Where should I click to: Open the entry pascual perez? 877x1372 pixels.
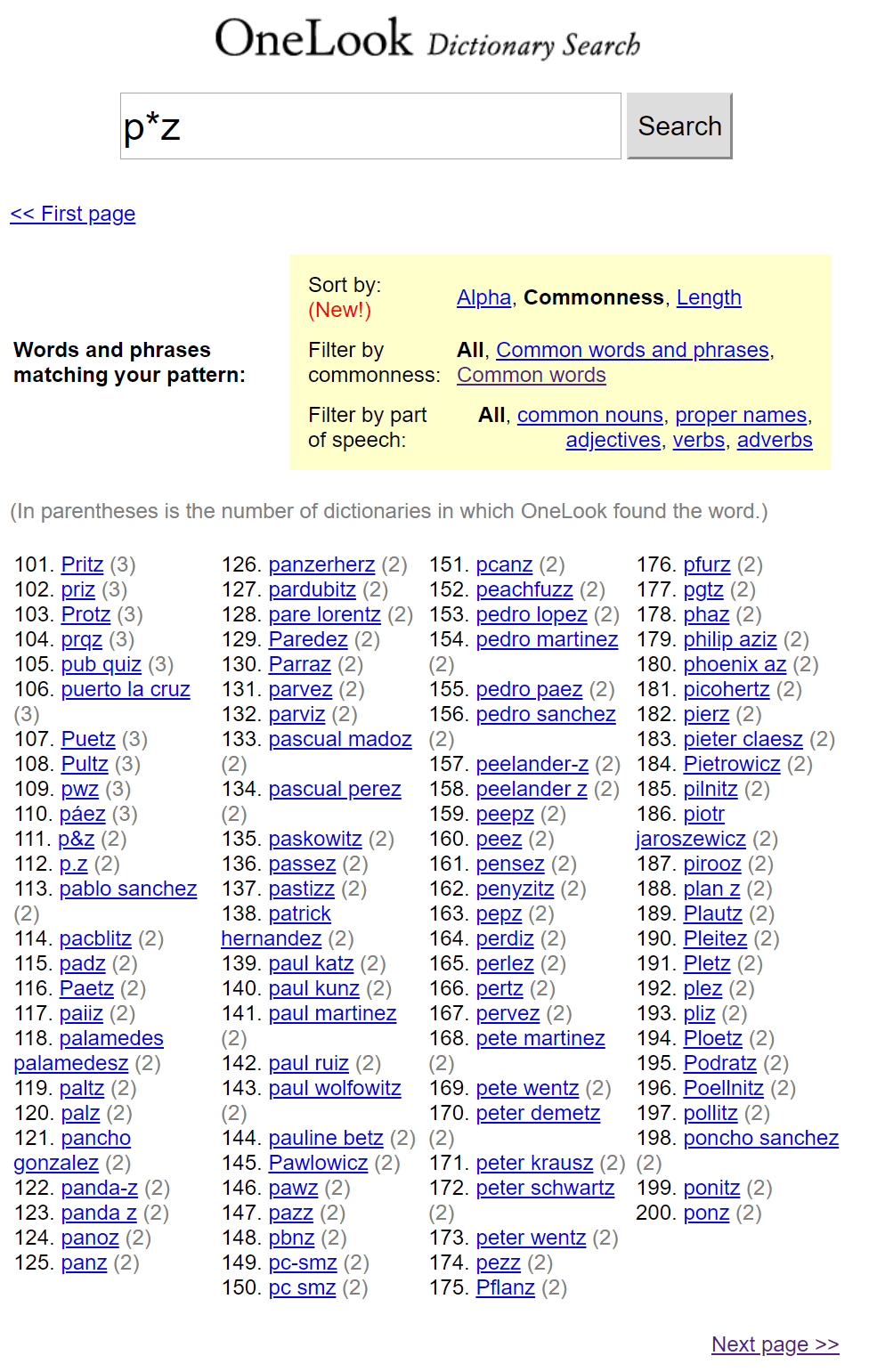click(335, 789)
